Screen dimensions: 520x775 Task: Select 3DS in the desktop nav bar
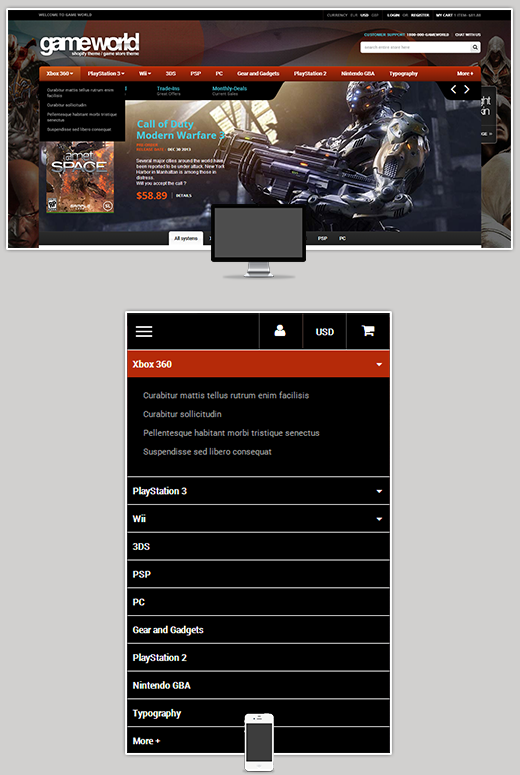click(171, 74)
